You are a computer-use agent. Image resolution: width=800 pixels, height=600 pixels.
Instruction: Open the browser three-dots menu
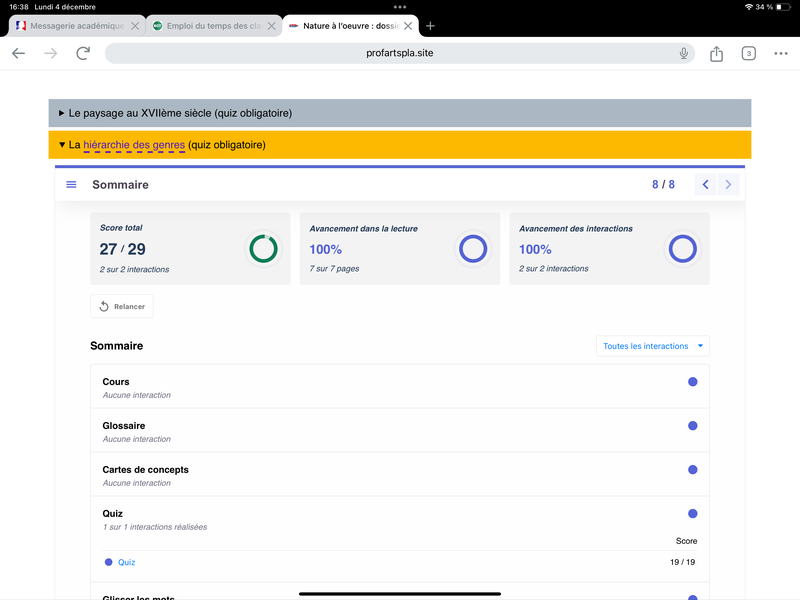pyautogui.click(x=781, y=54)
